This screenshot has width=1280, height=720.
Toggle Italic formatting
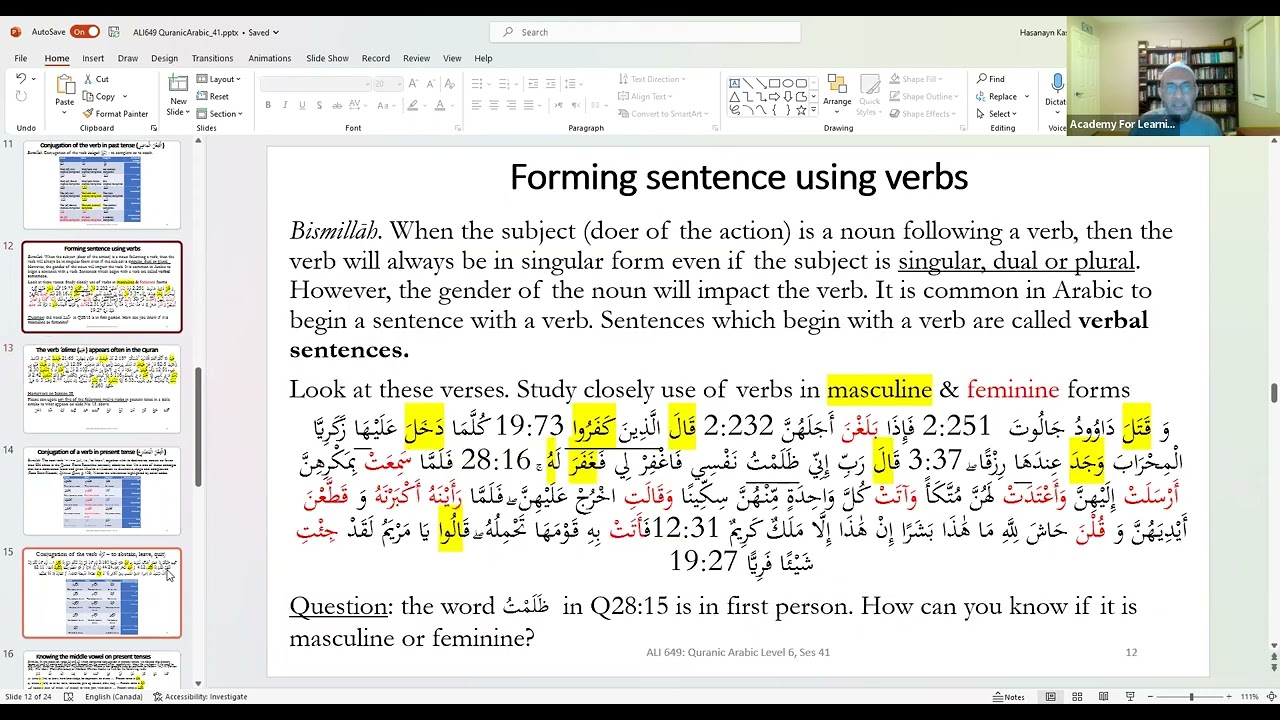285,105
